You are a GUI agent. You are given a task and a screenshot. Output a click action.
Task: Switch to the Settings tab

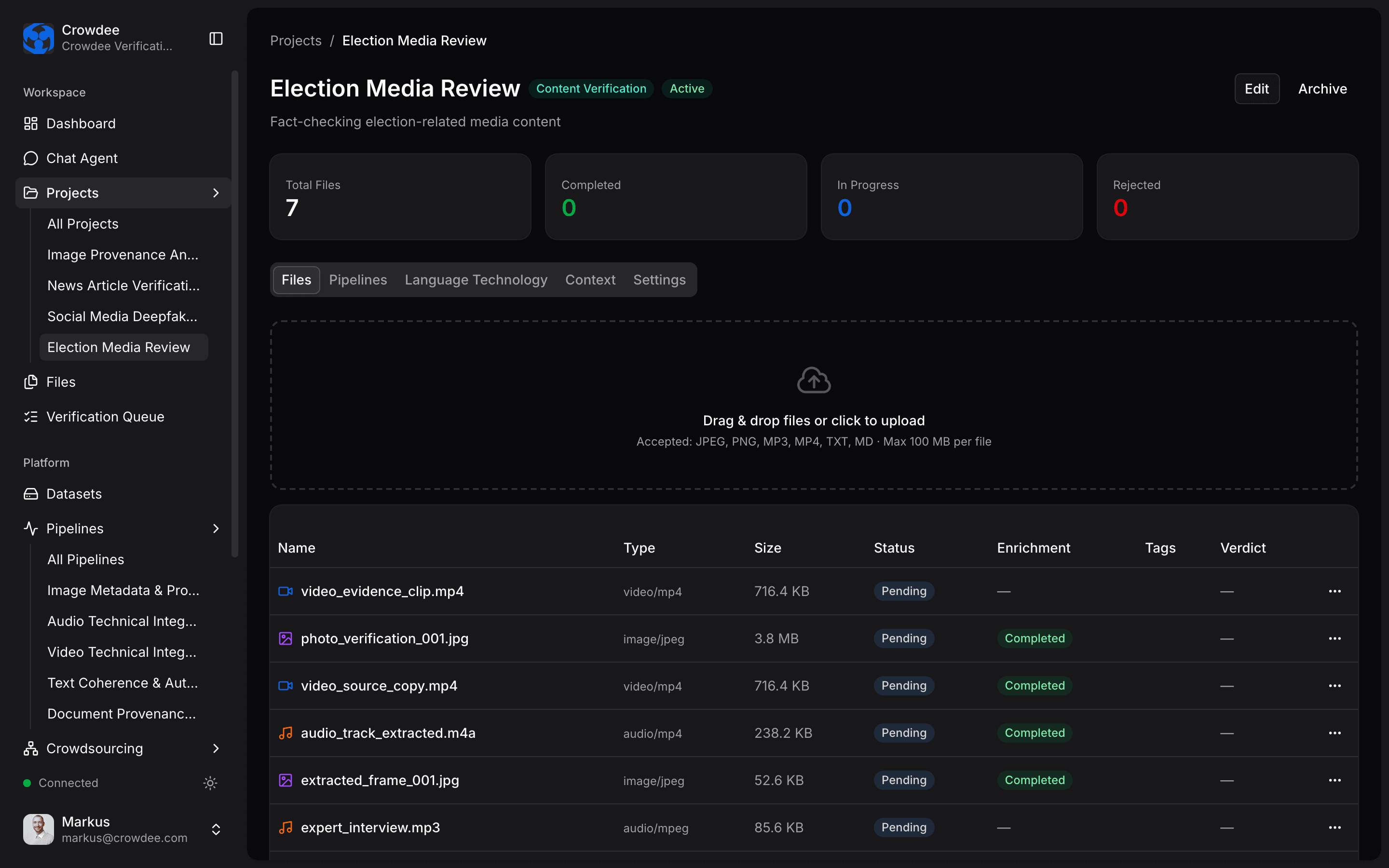coord(659,280)
